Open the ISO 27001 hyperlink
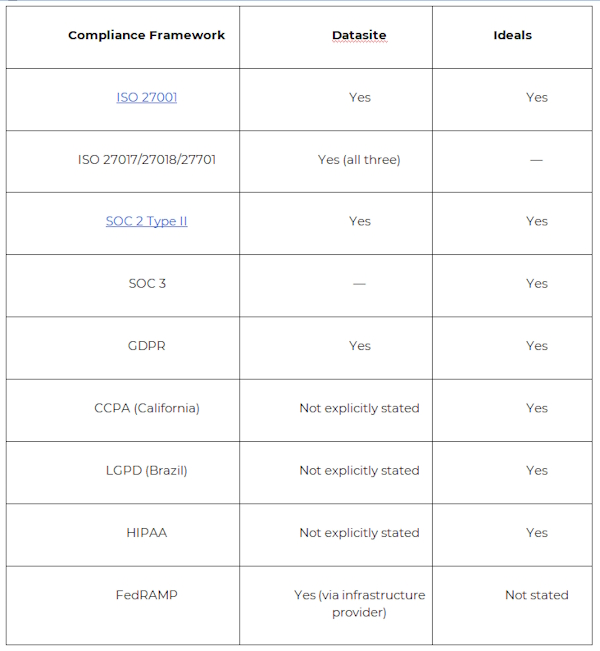Viewport: 600px width, 651px height. tap(147, 97)
